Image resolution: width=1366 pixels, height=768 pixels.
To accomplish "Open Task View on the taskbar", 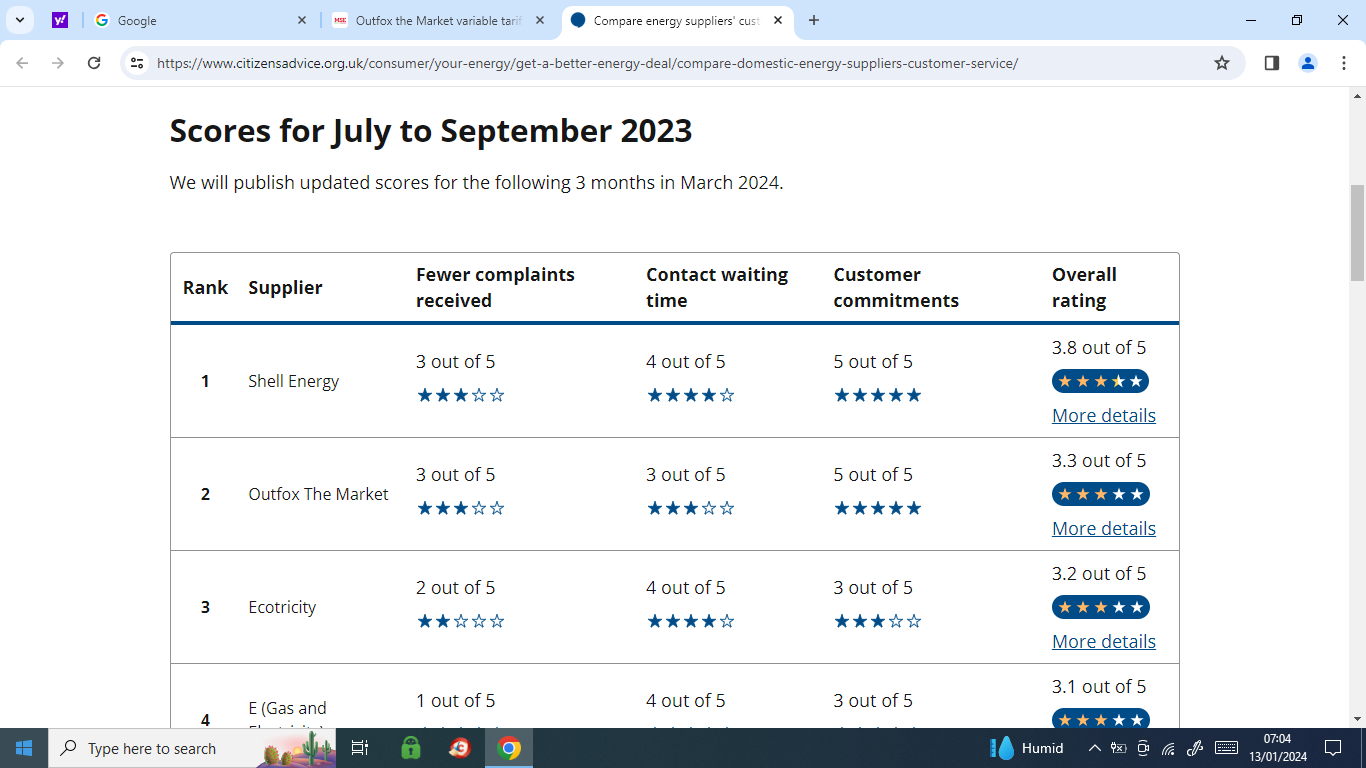I will (360, 748).
